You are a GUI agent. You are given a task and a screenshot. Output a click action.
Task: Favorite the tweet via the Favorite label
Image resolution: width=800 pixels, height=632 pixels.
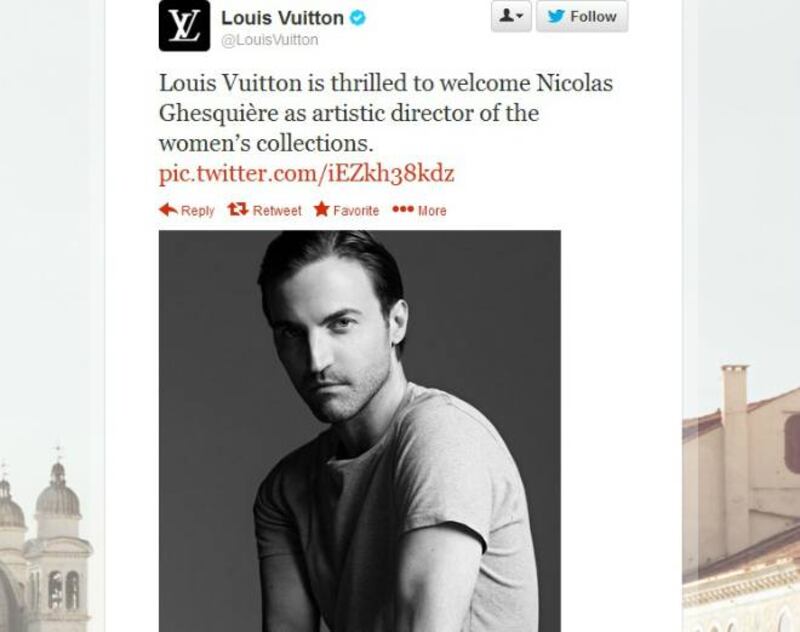point(356,211)
